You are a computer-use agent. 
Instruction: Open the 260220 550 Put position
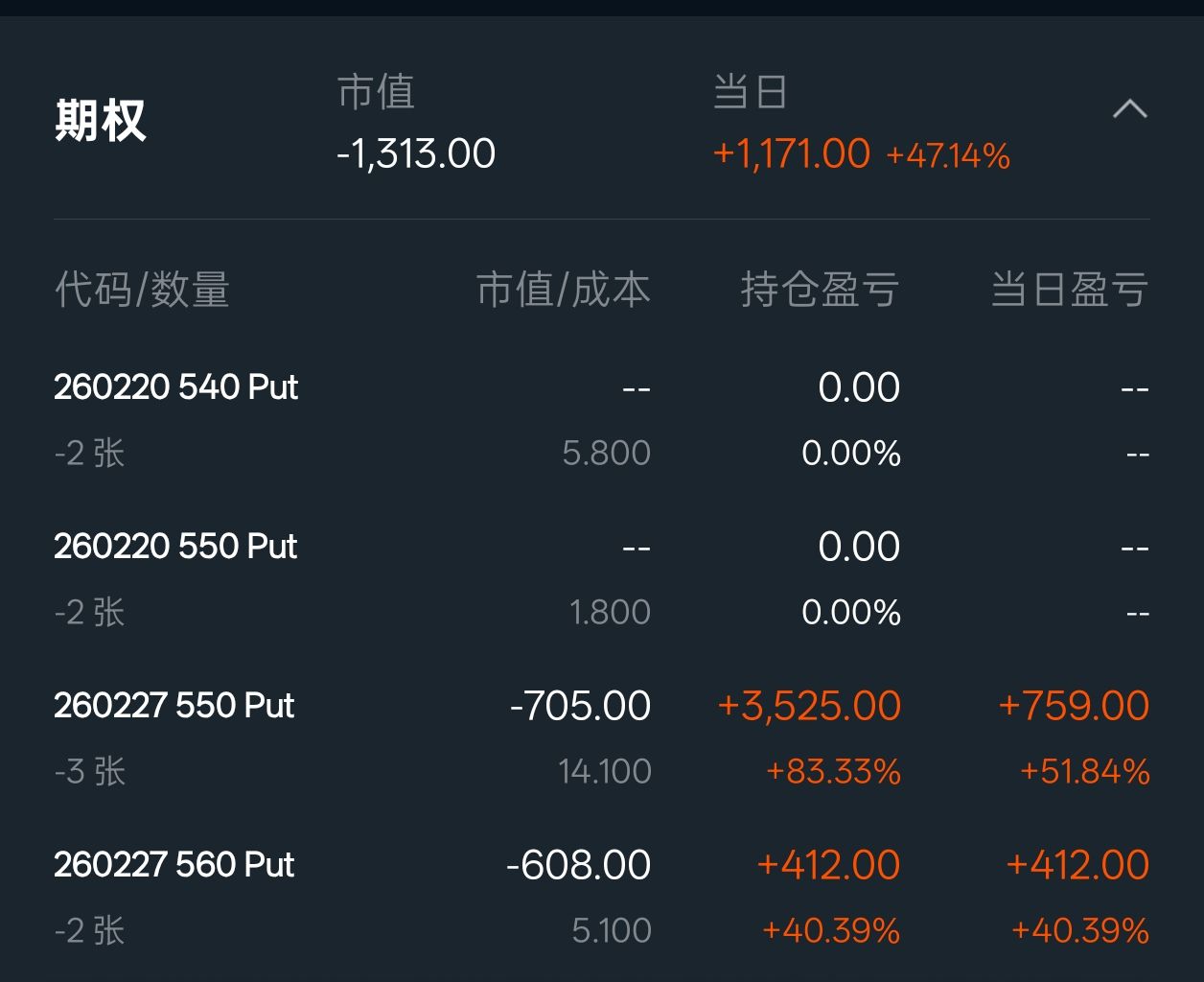pyautogui.click(x=176, y=547)
